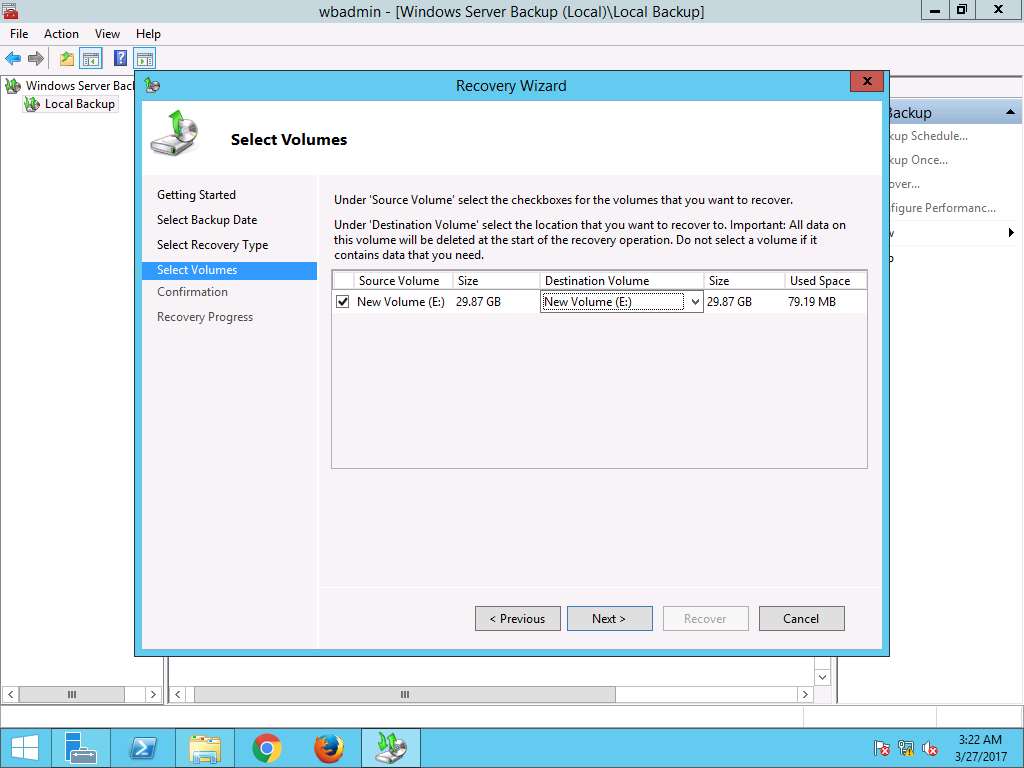
Task: Go to the Select Recovery Type step
Action: [212, 245]
